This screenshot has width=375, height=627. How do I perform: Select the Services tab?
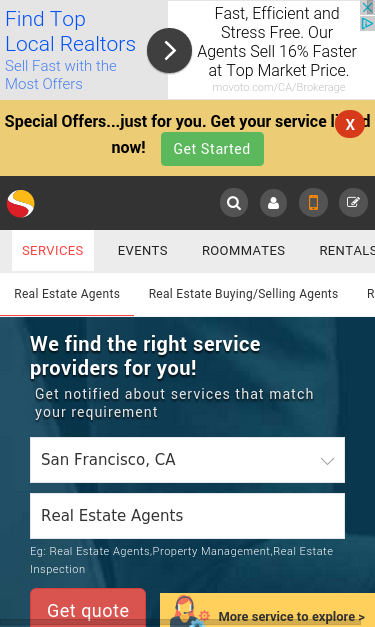(53, 251)
